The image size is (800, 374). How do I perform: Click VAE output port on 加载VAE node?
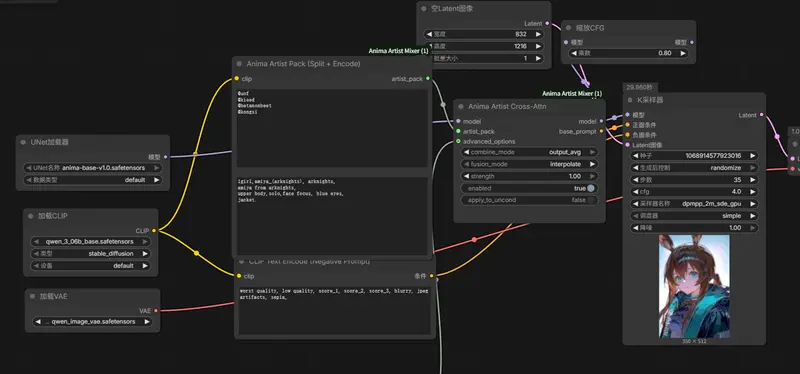pos(156,310)
